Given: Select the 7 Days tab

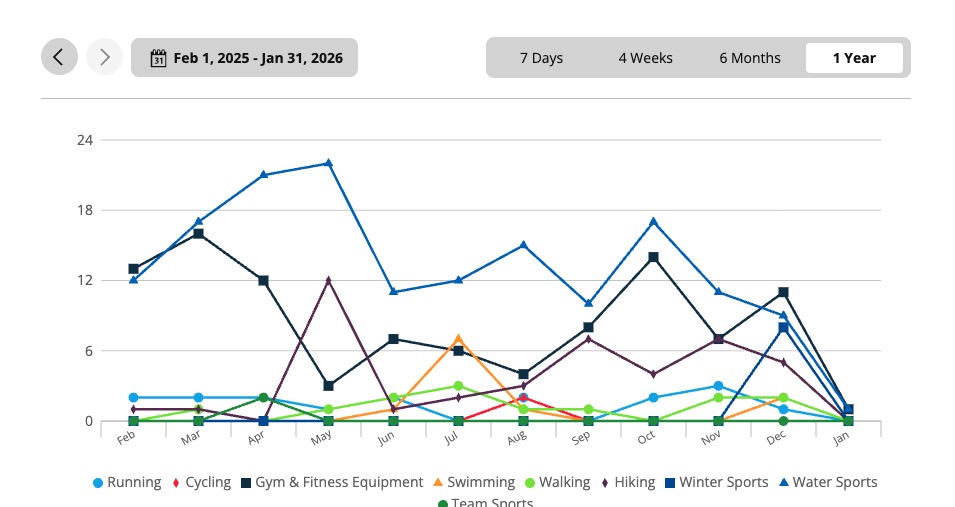Looking at the screenshot, I should click(x=541, y=58).
